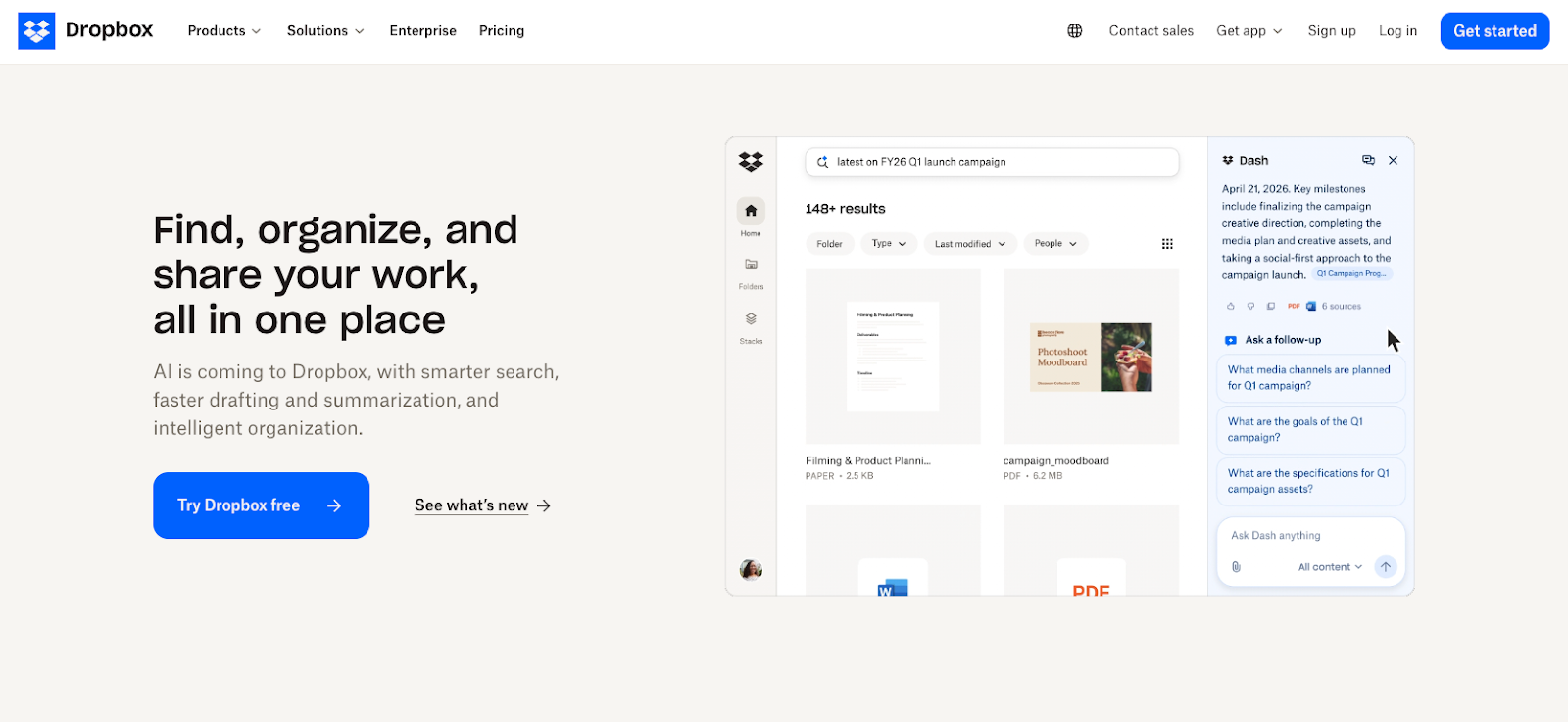Click Contact sales link
The image size is (1568, 722).
click(x=1151, y=31)
